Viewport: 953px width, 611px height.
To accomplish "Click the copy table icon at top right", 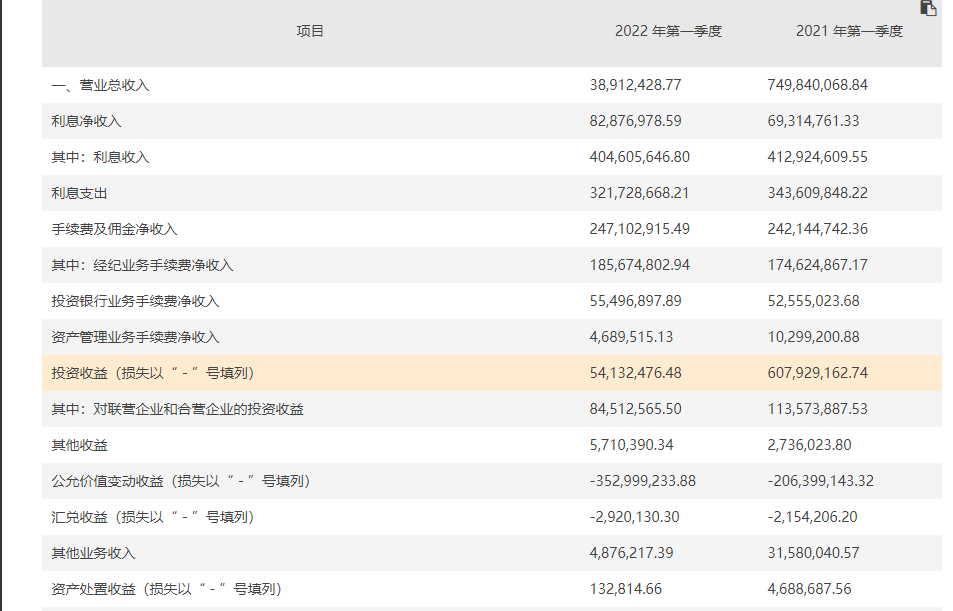I will [x=928, y=8].
